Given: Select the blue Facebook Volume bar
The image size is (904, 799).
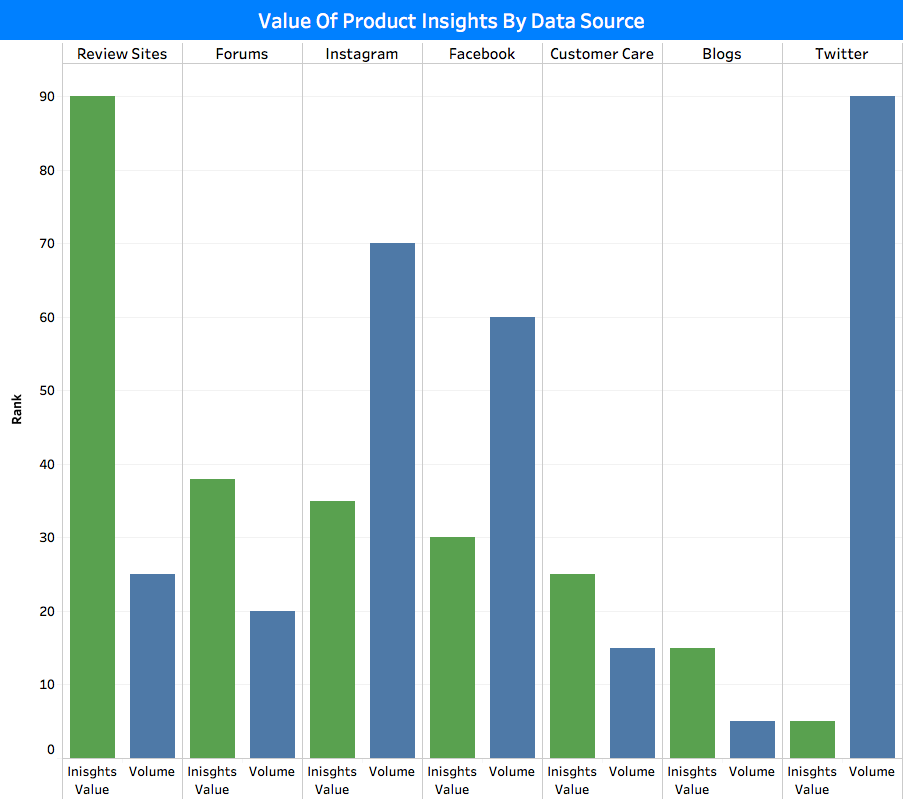Looking at the screenshot, I should pos(512,537).
